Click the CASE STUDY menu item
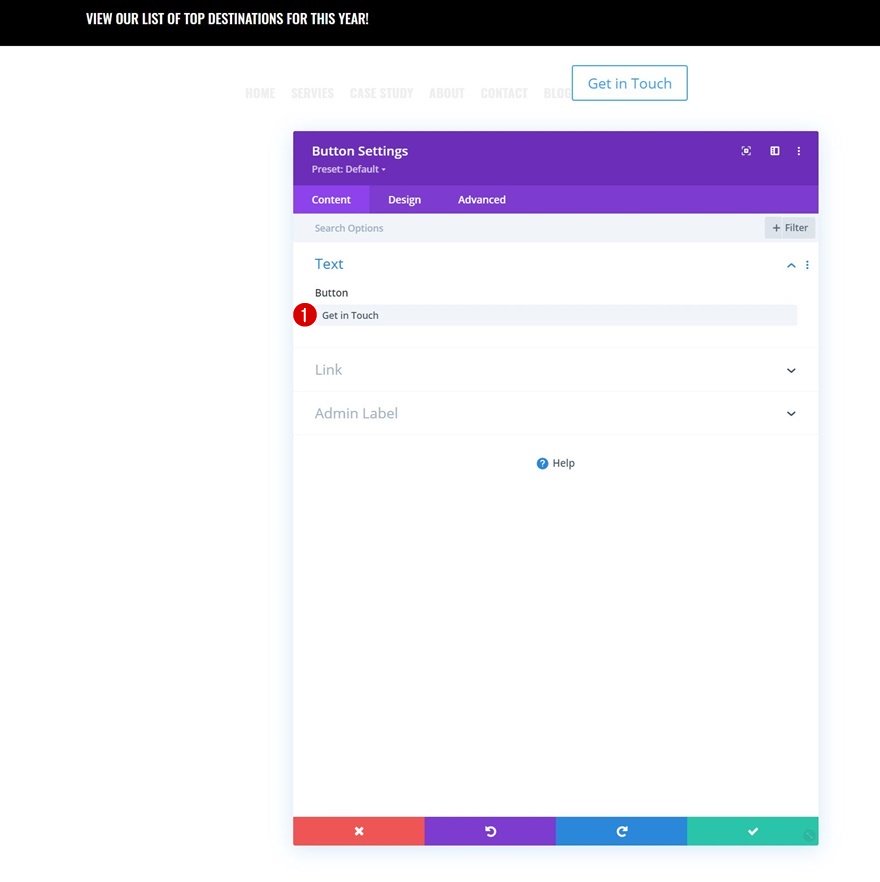The height and width of the screenshot is (882, 880). coord(381,93)
